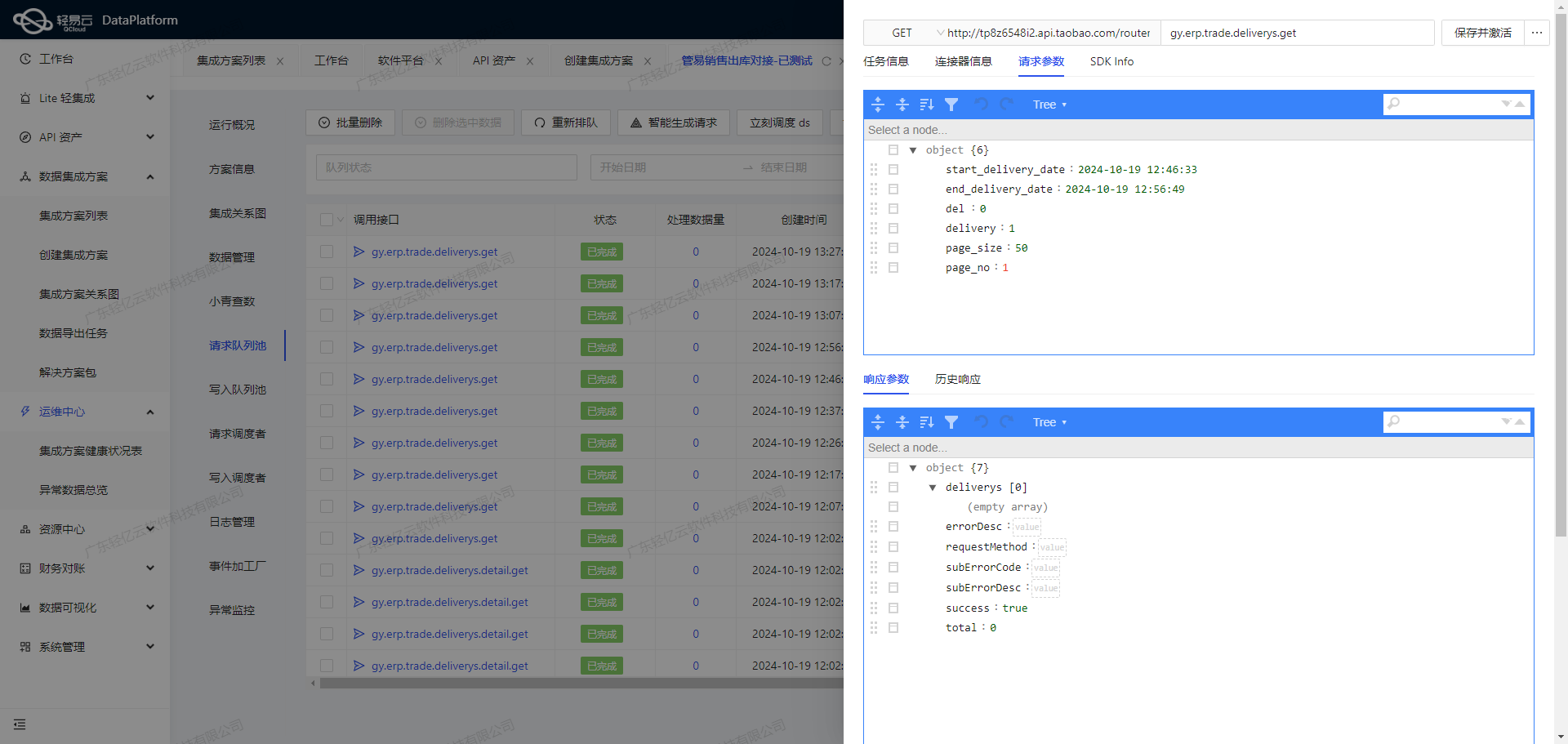
Task: Expand all fields in response parameters editor
Action: (x=878, y=422)
